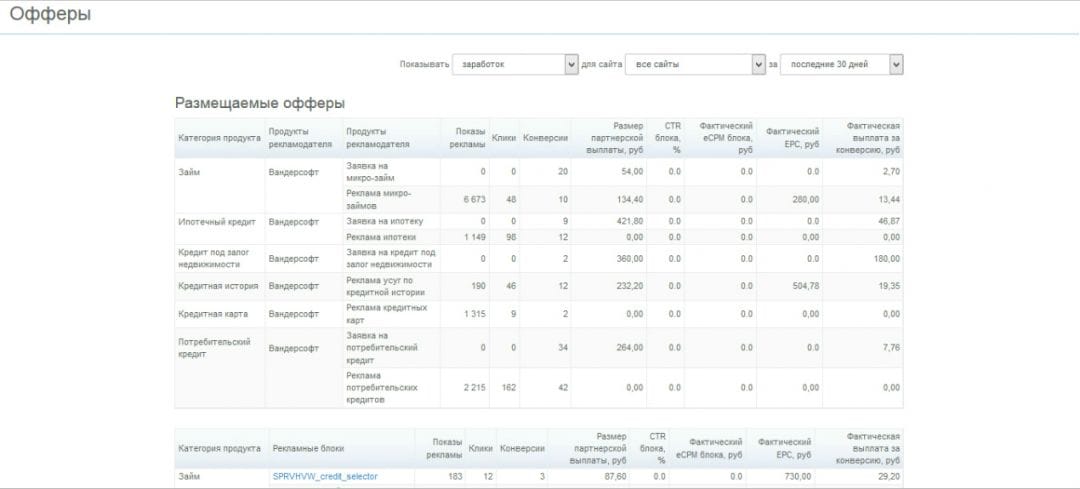1080x489 pixels.
Task: Select the payout "87,60" in SPRVHVW_credit_selector row
Action: (x=618, y=476)
